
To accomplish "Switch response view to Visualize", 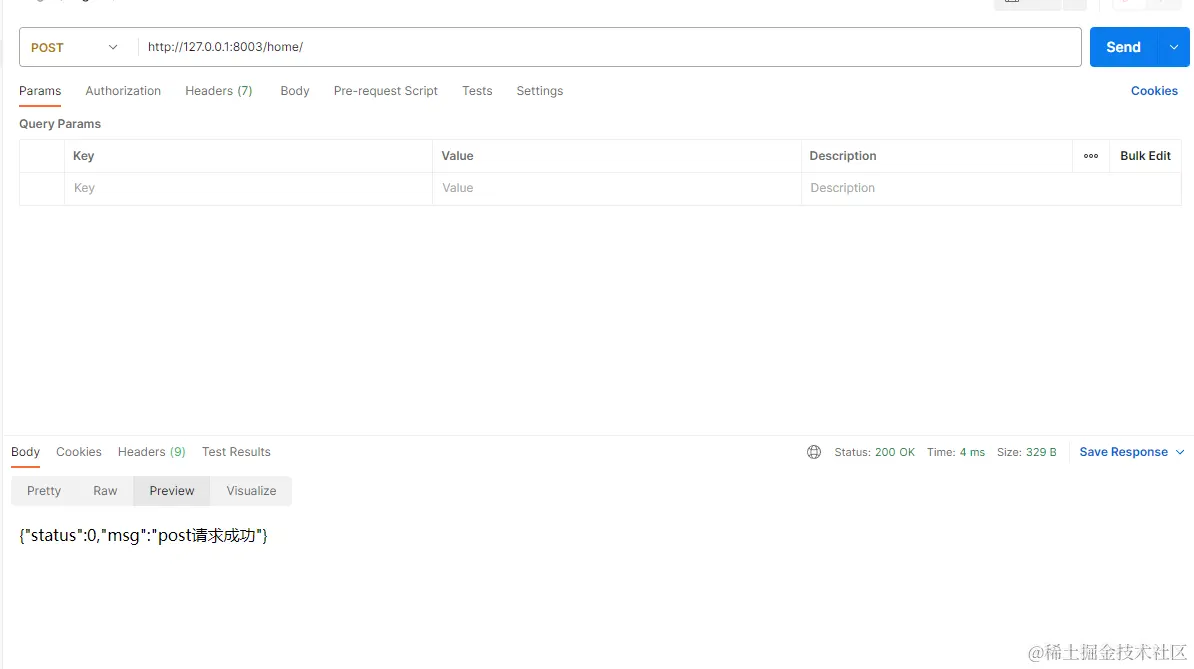I will pos(251,491).
